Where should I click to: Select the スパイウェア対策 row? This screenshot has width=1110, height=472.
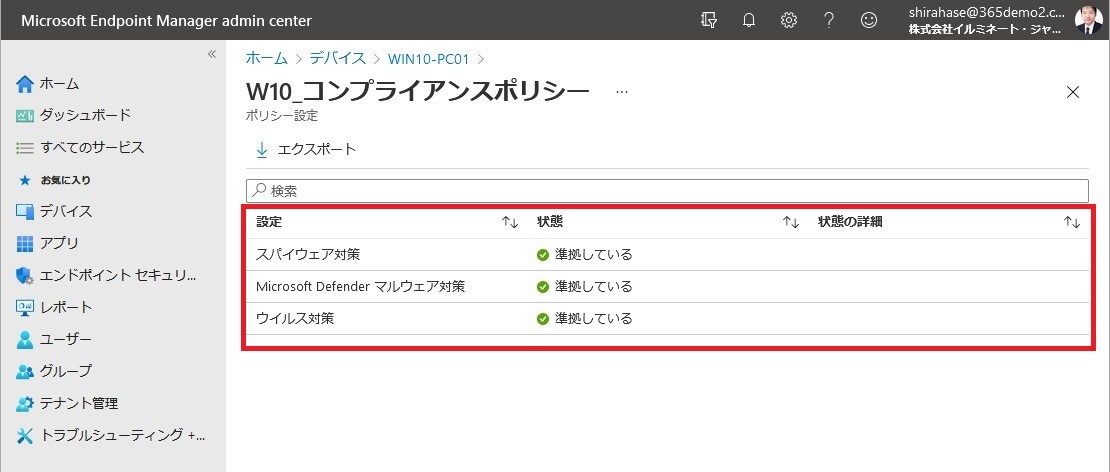667,255
